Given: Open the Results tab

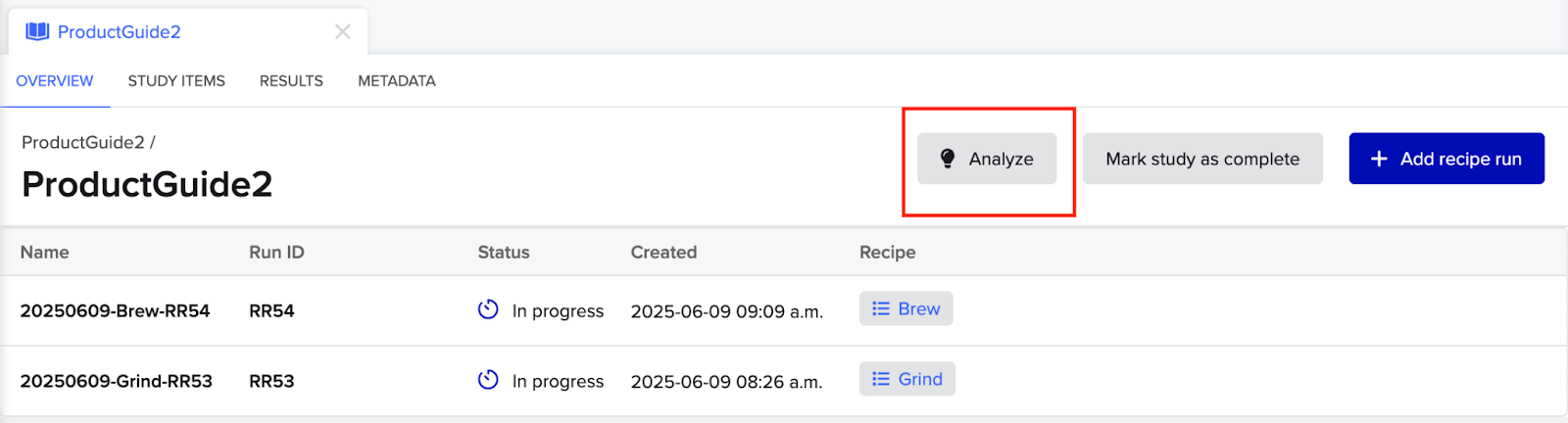Looking at the screenshot, I should pyautogui.click(x=291, y=81).
